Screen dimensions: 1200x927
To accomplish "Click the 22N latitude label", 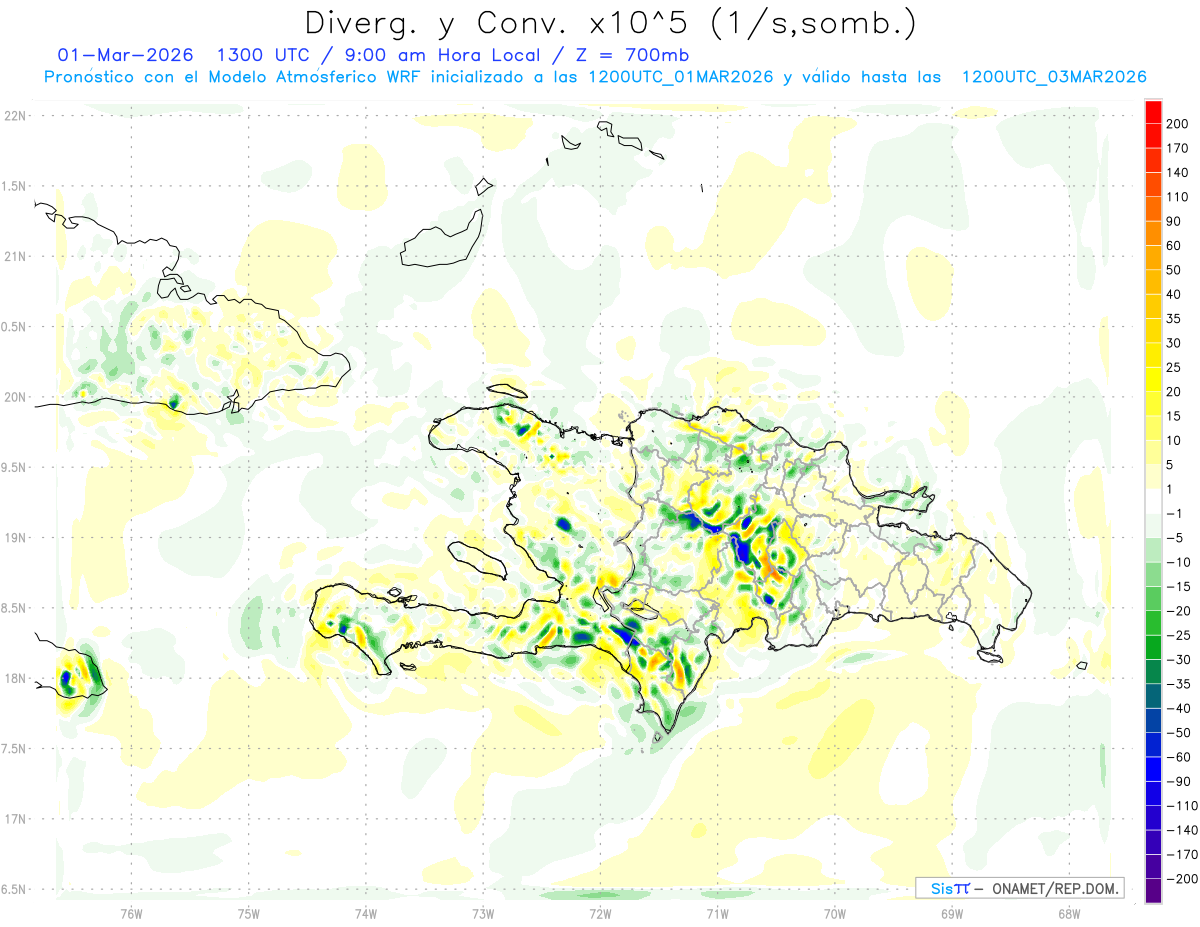I will pos(15,115).
